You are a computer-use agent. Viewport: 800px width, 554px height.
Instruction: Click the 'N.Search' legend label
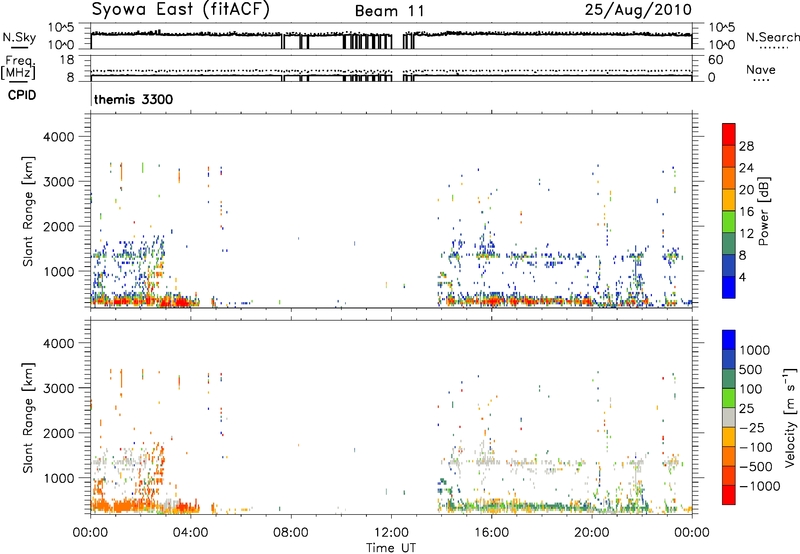[772, 37]
